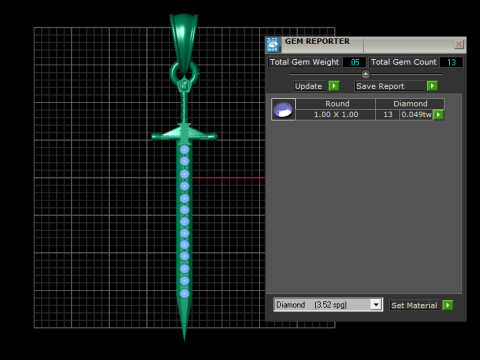Select the round gem thumbnail
Image resolution: width=480 pixels, height=360 pixels.
[283, 109]
